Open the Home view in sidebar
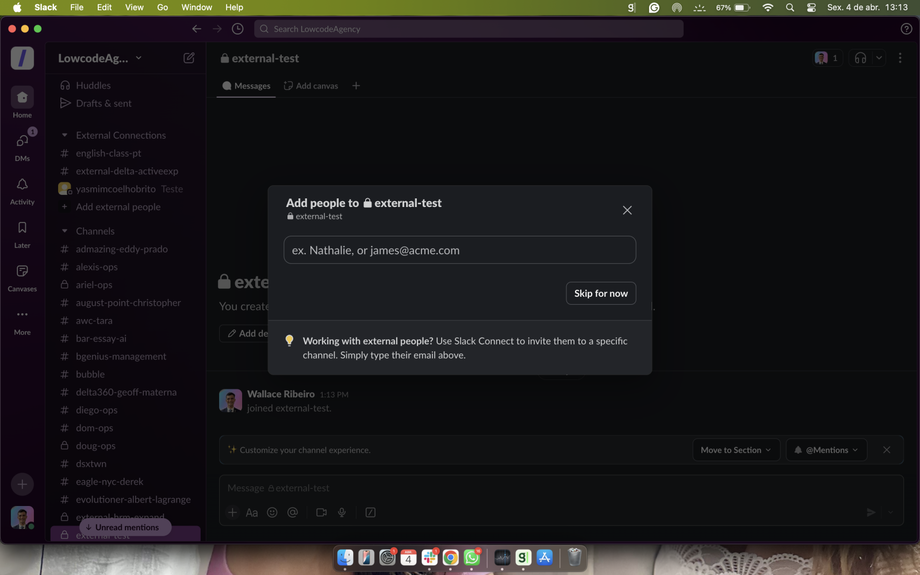This screenshot has width=920, height=575. click(22, 99)
